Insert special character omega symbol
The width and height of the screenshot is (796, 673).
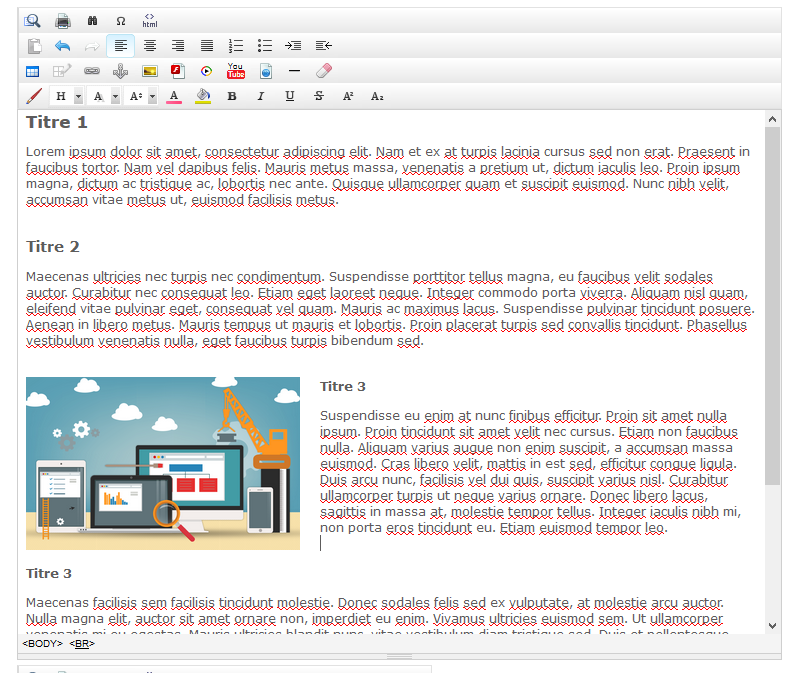[121, 21]
